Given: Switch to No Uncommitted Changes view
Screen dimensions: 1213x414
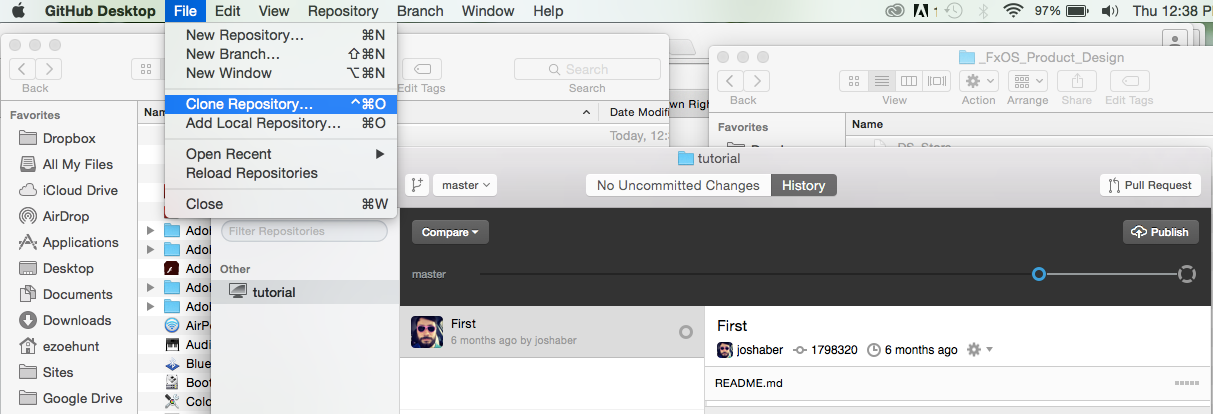Looking at the screenshot, I should tap(678, 185).
